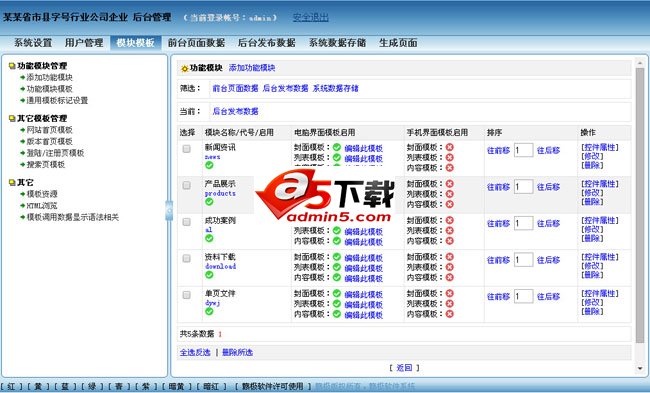Viewport: 650px width, 393px height.
Task: Check the box for 单页文件 row
Action: tap(187, 295)
